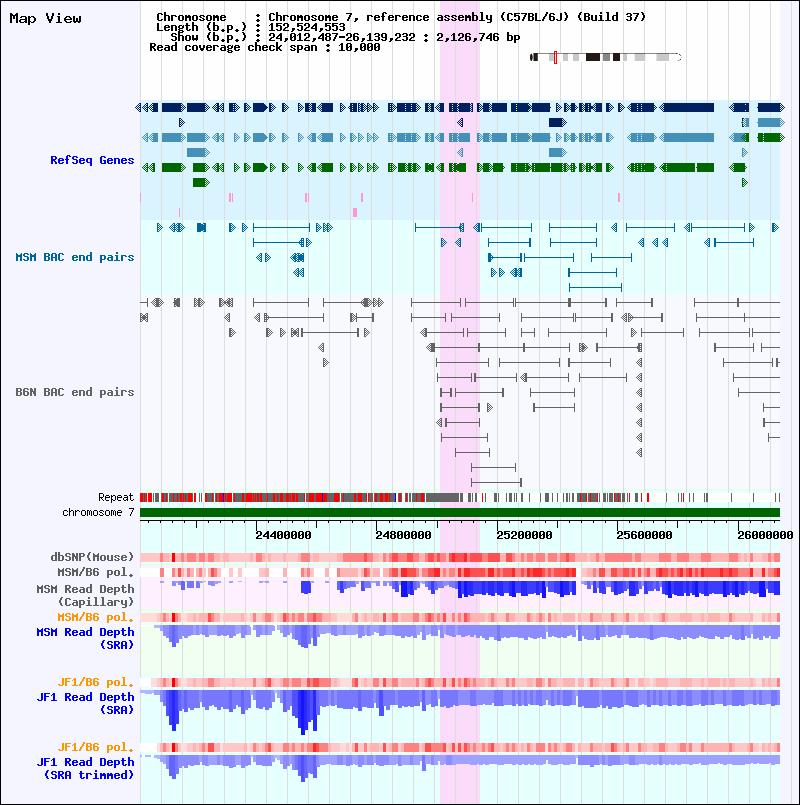
Task: Open the JF1 Read Depth (SRA trimmed) label link
Action: [x=85, y=768]
